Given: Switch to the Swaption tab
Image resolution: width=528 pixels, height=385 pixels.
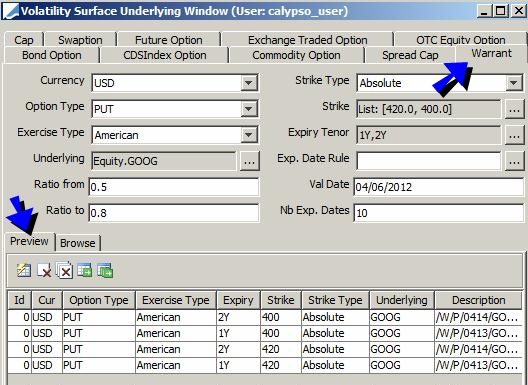Looking at the screenshot, I should (x=80, y=40).
